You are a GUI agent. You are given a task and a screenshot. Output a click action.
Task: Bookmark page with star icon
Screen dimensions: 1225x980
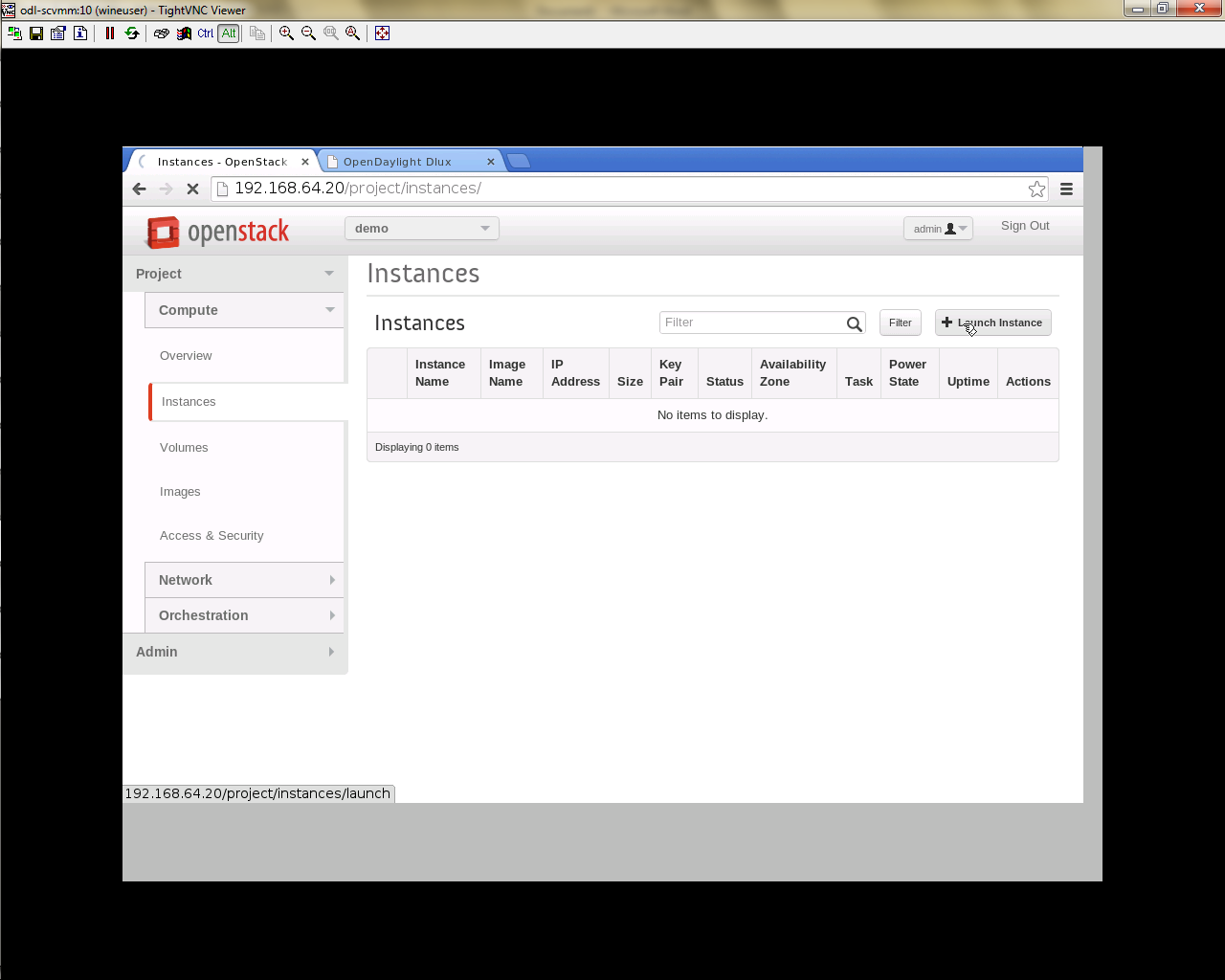[1036, 189]
